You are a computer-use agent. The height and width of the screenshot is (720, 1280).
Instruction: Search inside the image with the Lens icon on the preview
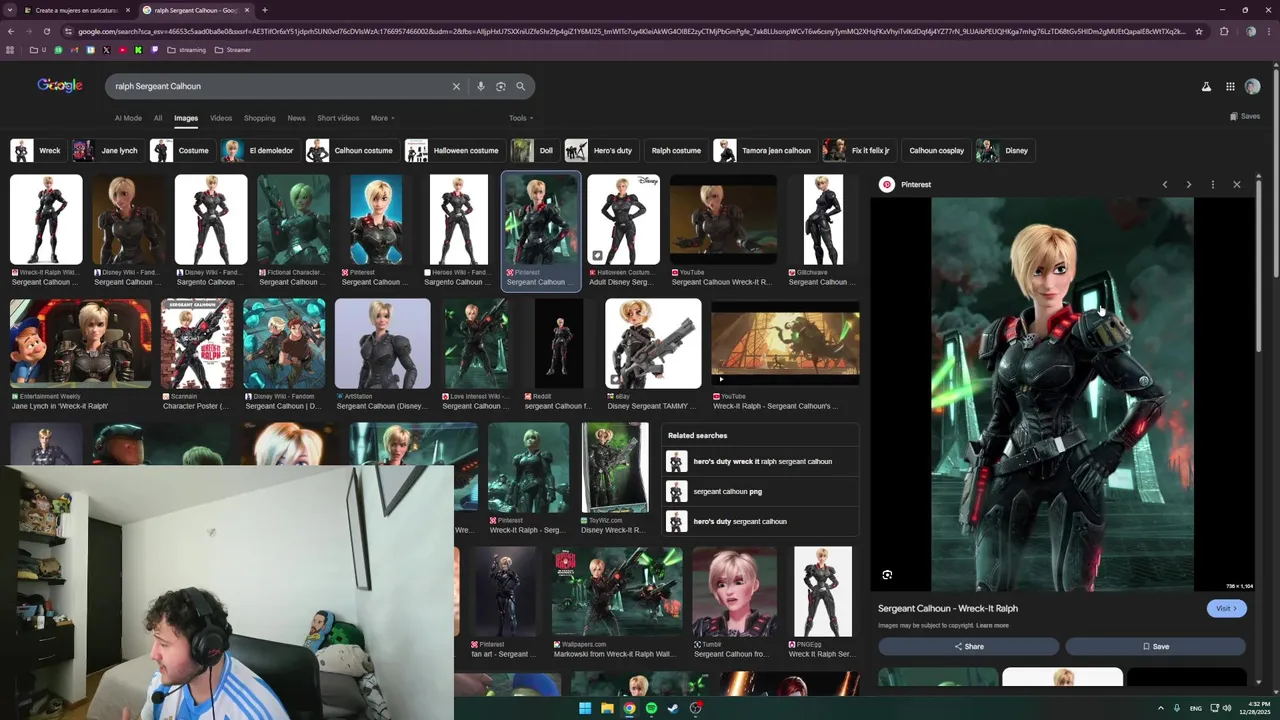[x=887, y=575]
